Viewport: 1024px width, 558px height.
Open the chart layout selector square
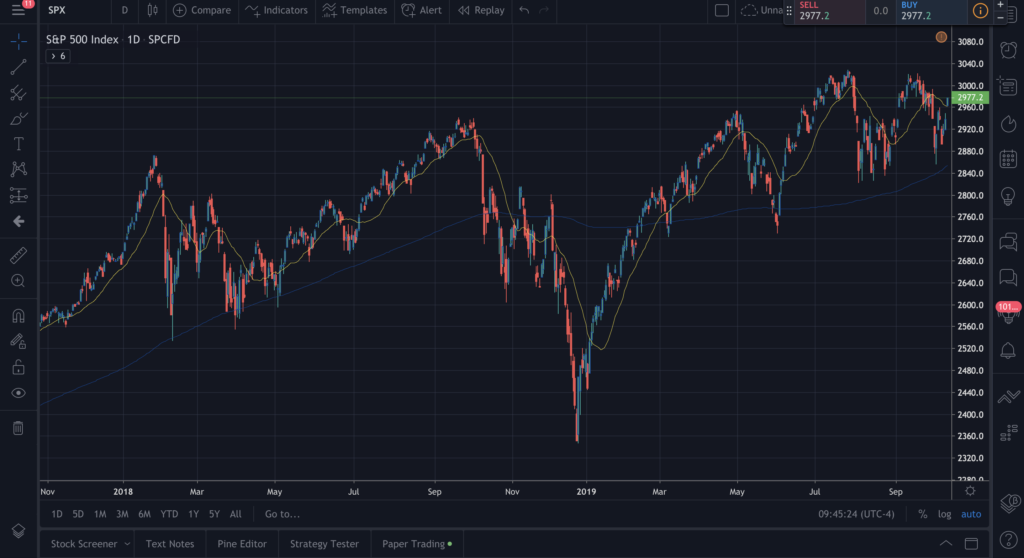coord(722,10)
